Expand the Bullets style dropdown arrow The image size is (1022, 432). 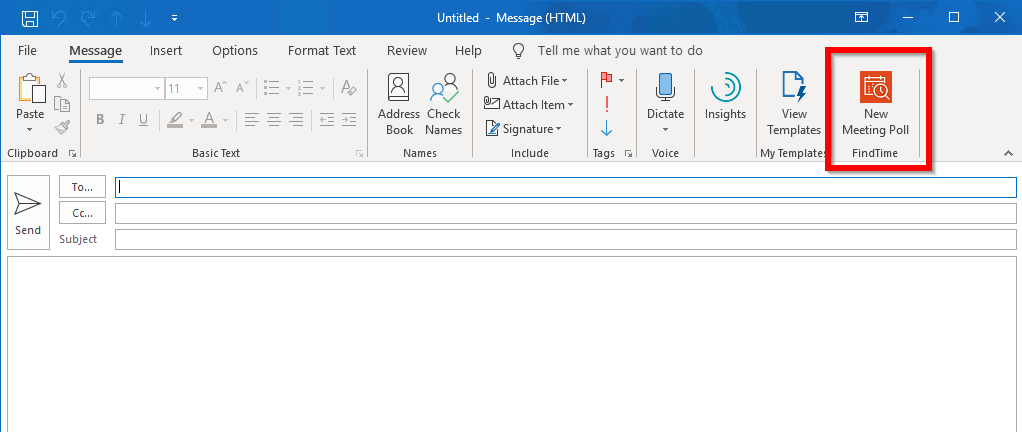[287, 88]
